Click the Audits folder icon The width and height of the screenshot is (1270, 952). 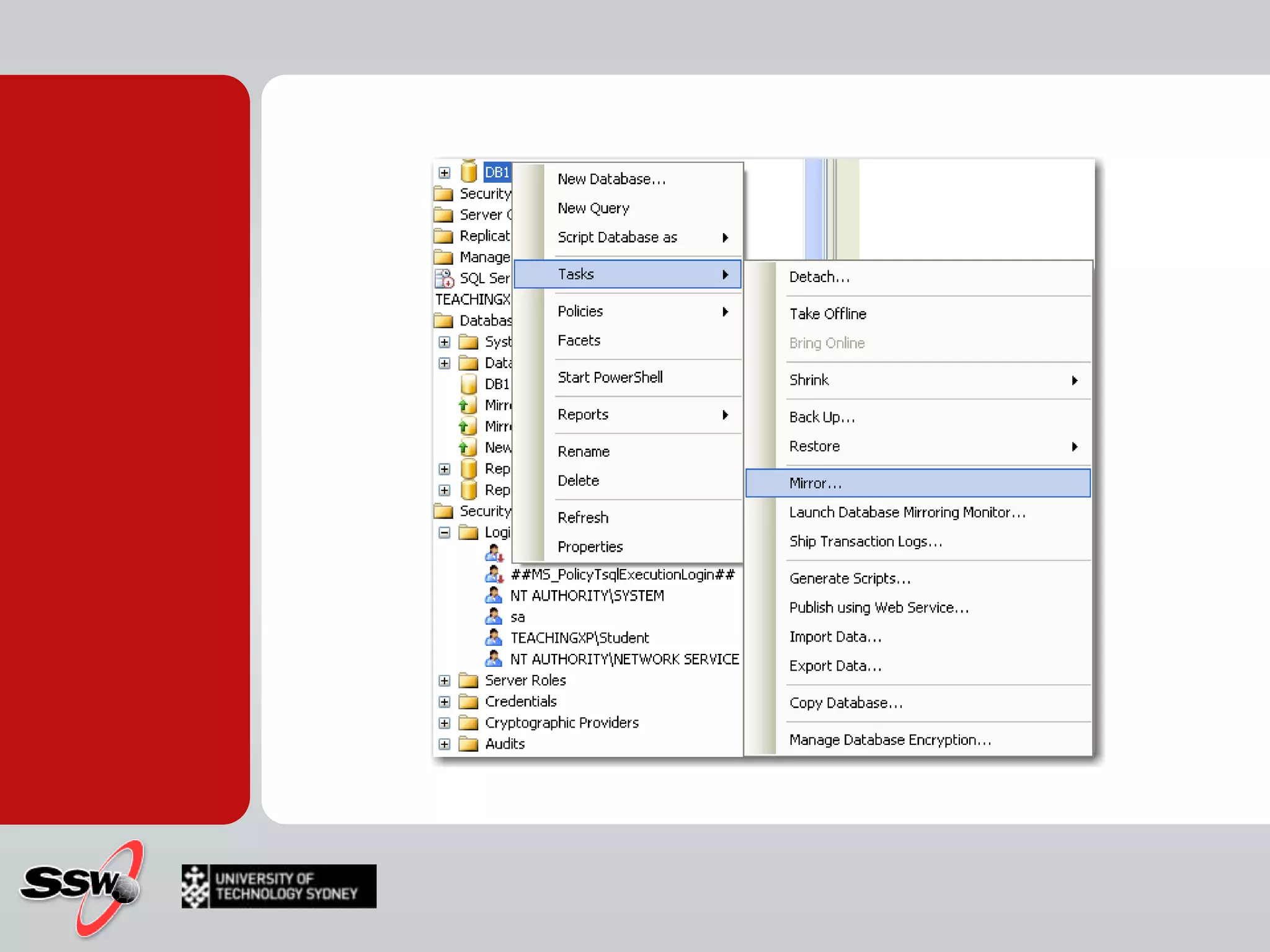click(x=468, y=744)
